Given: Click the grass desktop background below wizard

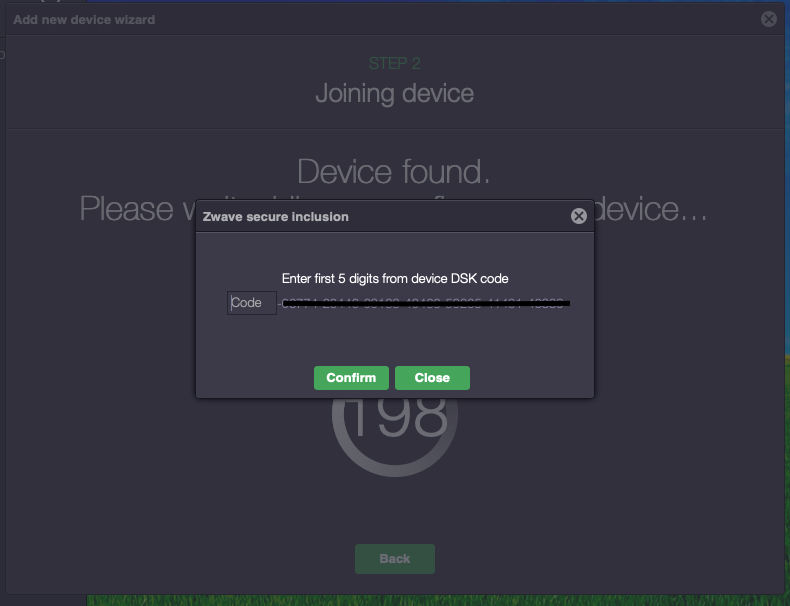Looking at the screenshot, I should (400, 600).
